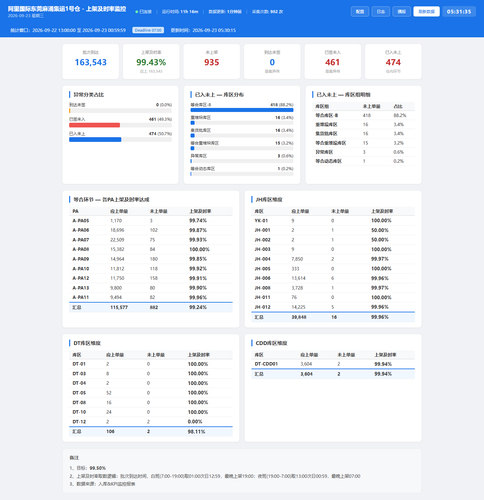
Task: Click the PA column header
Action: [75, 211]
